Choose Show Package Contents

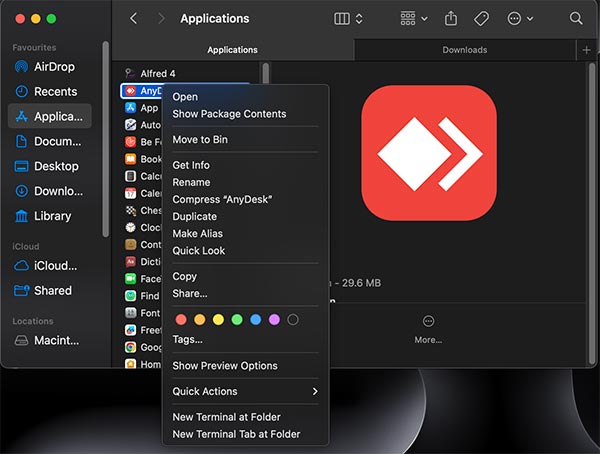[245, 114]
